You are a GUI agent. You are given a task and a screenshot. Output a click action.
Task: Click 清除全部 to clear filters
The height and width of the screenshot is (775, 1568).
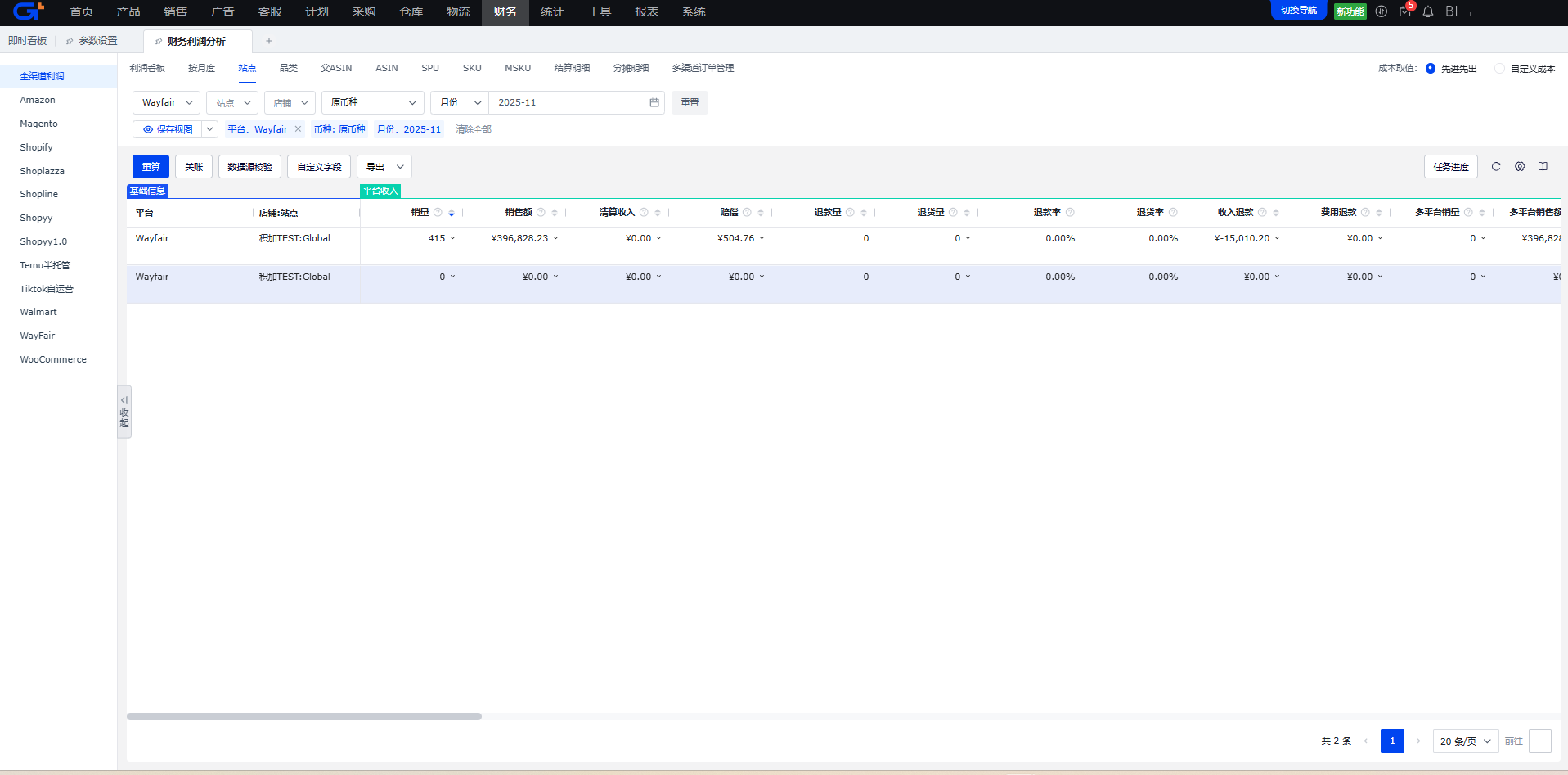[474, 129]
